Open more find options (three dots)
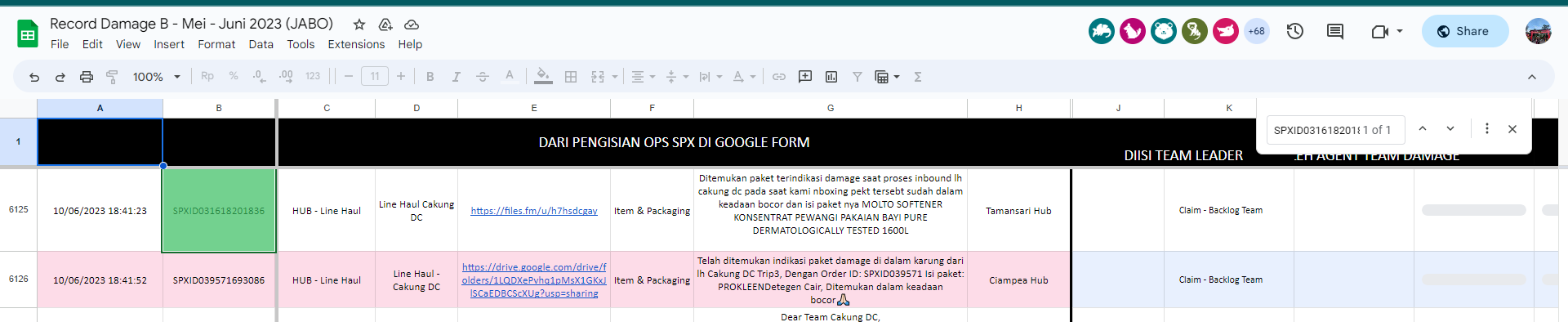 pyautogui.click(x=1487, y=129)
